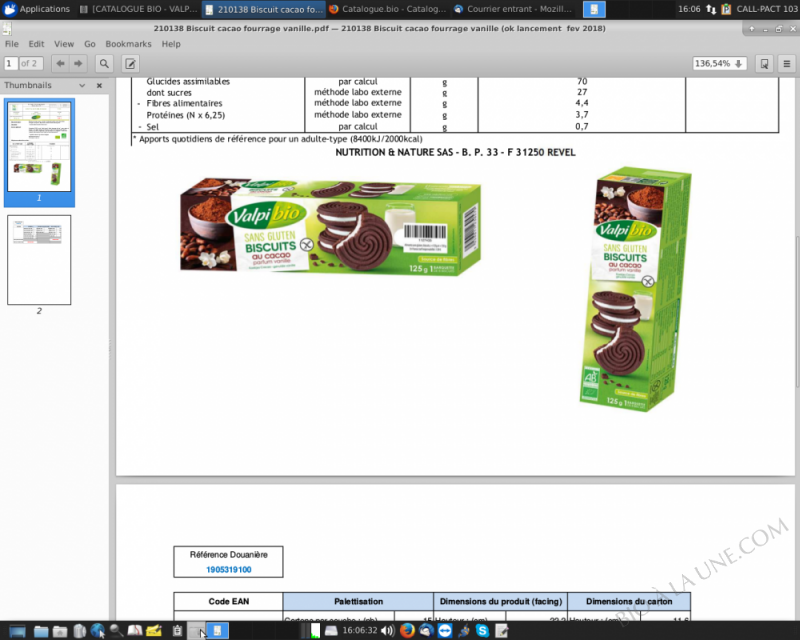This screenshot has height=640, width=800.
Task: Click the page number input field
Action: [11, 64]
